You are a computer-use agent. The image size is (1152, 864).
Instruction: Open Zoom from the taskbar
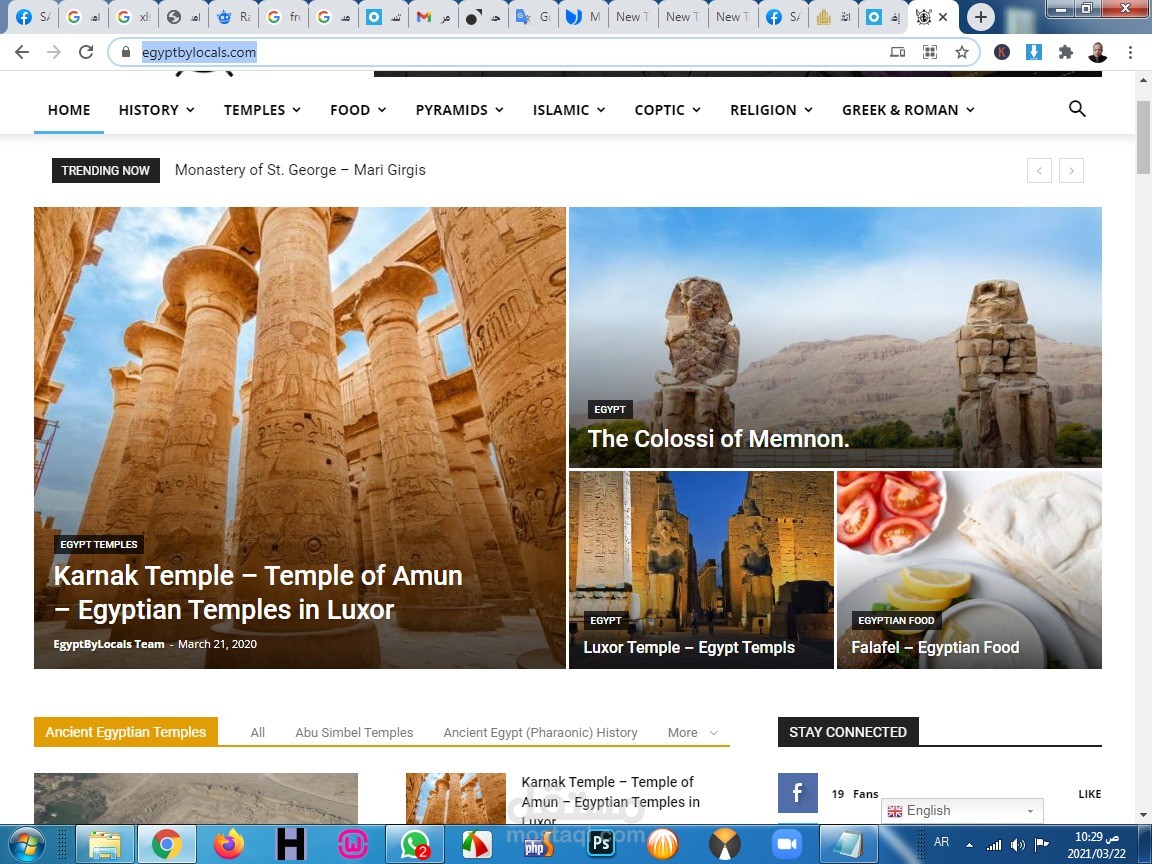(787, 844)
